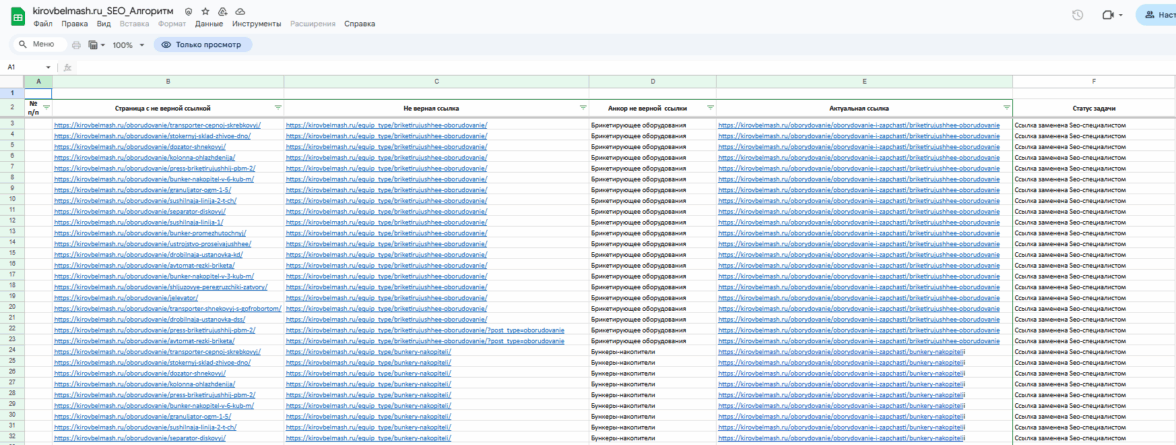Open the 'Инструменты' menu

click(256, 23)
